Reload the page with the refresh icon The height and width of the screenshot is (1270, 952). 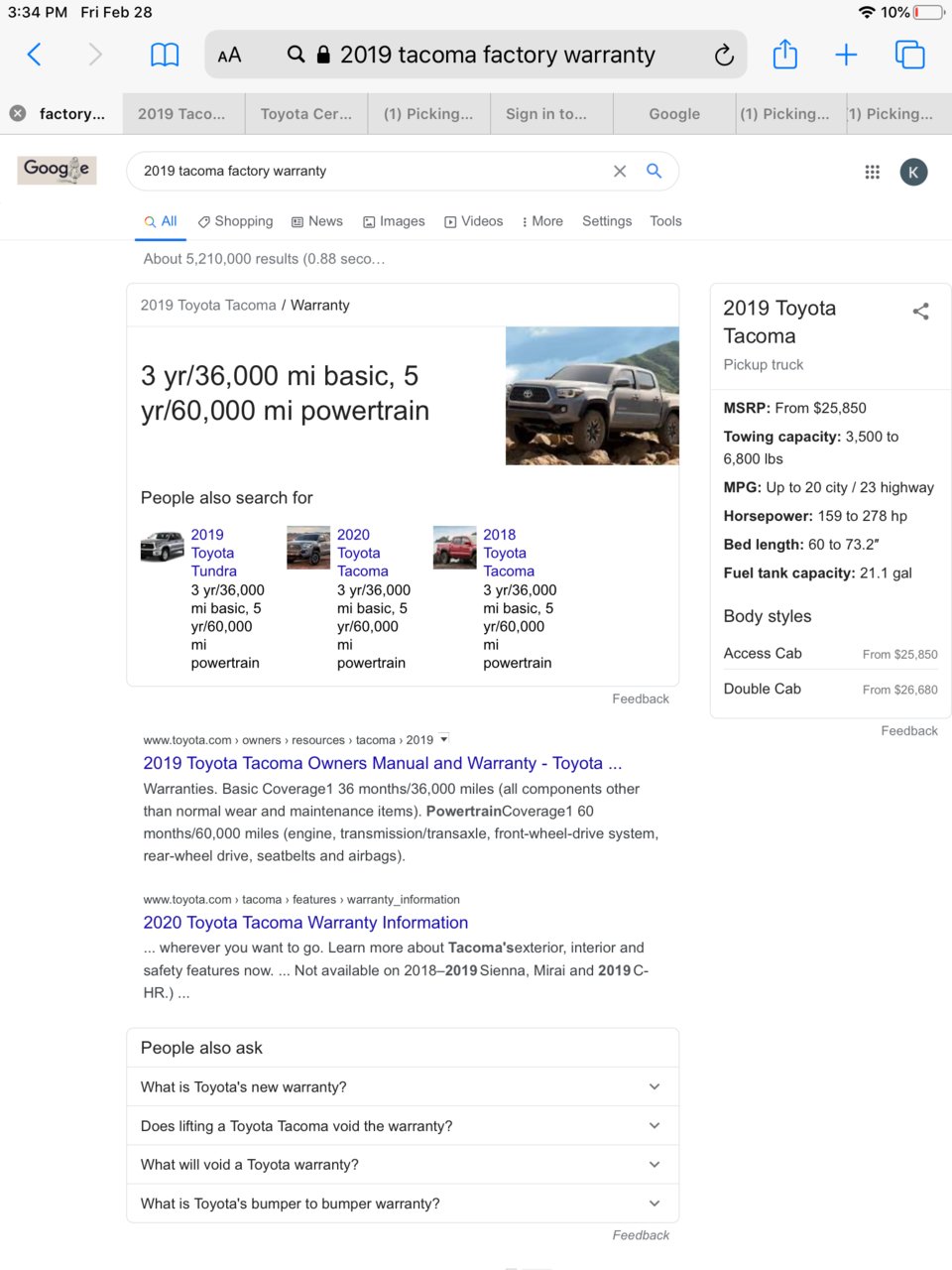click(724, 55)
